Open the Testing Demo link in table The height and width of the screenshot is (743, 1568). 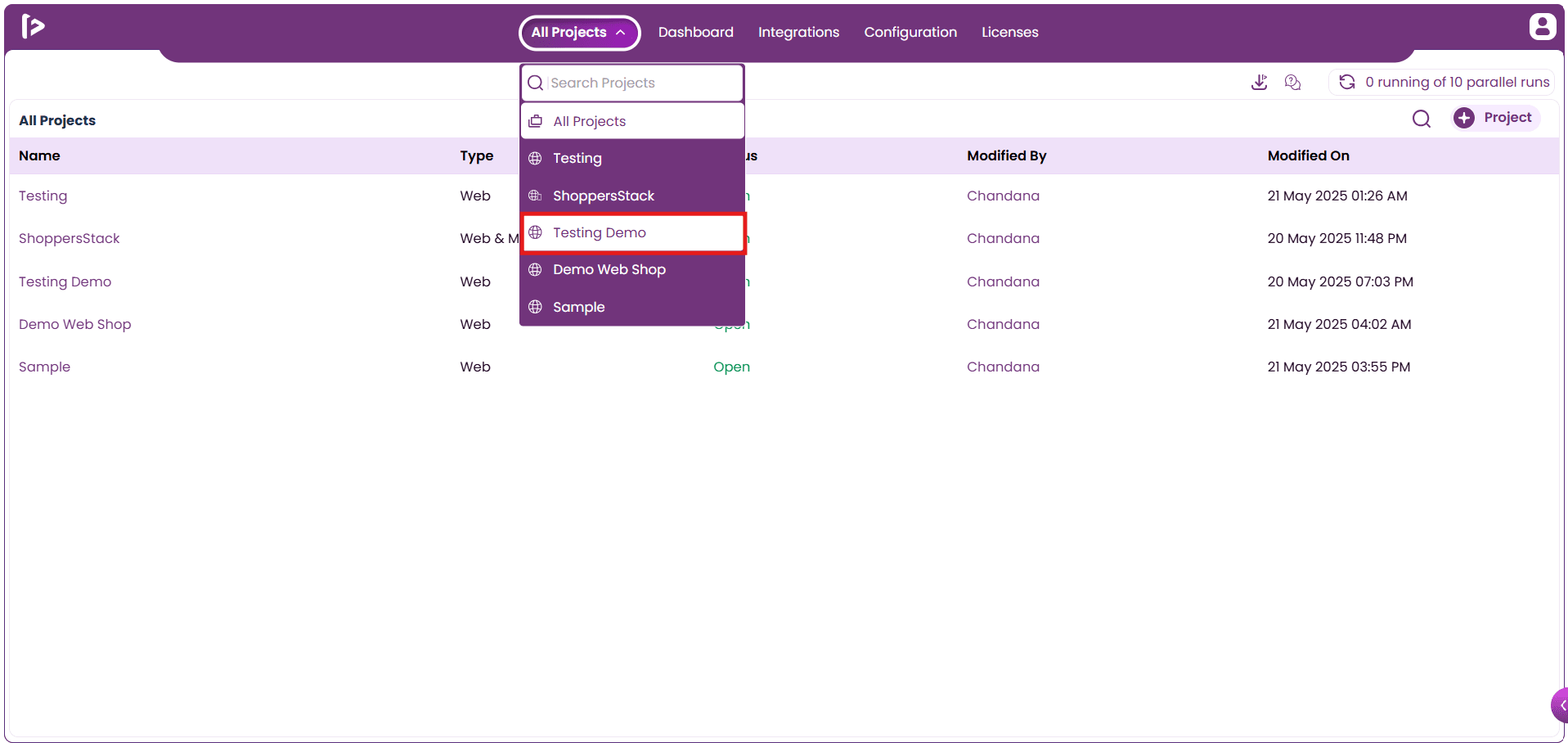(x=65, y=281)
